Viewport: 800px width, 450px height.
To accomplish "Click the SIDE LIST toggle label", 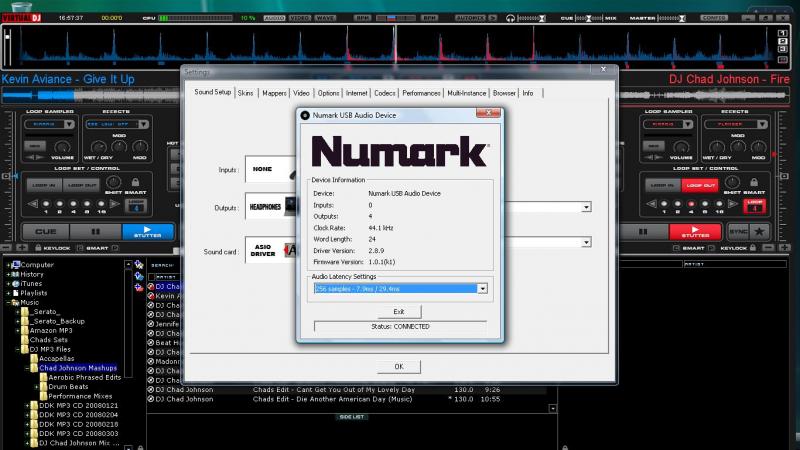I will tap(352, 417).
